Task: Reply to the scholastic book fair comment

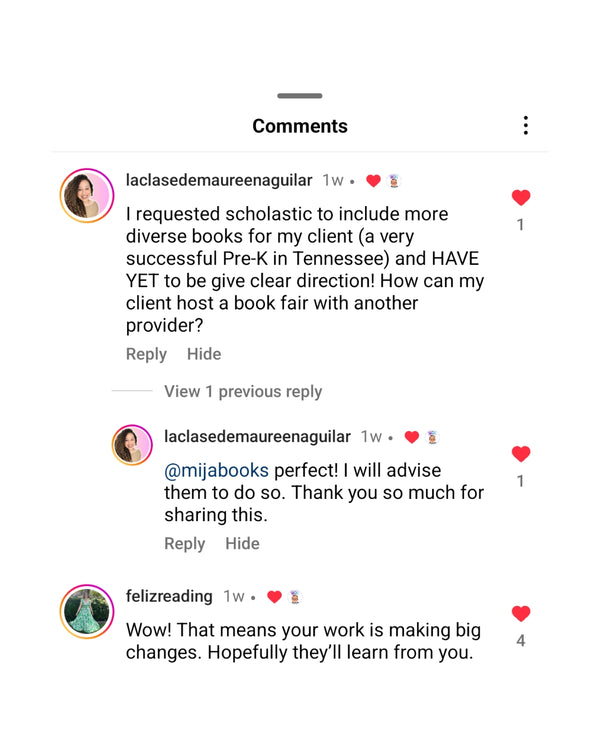Action: click(x=146, y=354)
